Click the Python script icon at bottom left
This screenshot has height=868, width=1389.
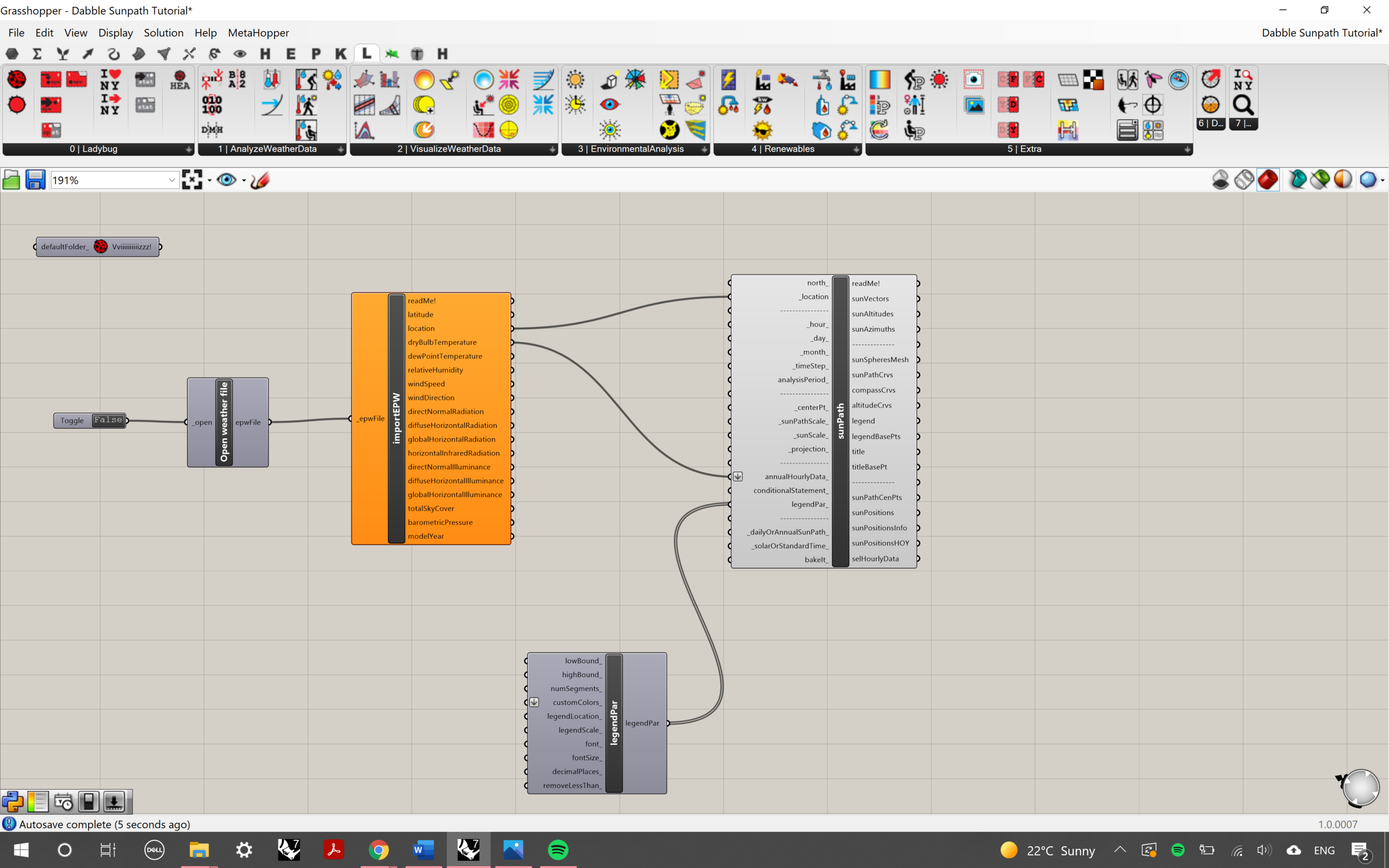click(x=13, y=801)
